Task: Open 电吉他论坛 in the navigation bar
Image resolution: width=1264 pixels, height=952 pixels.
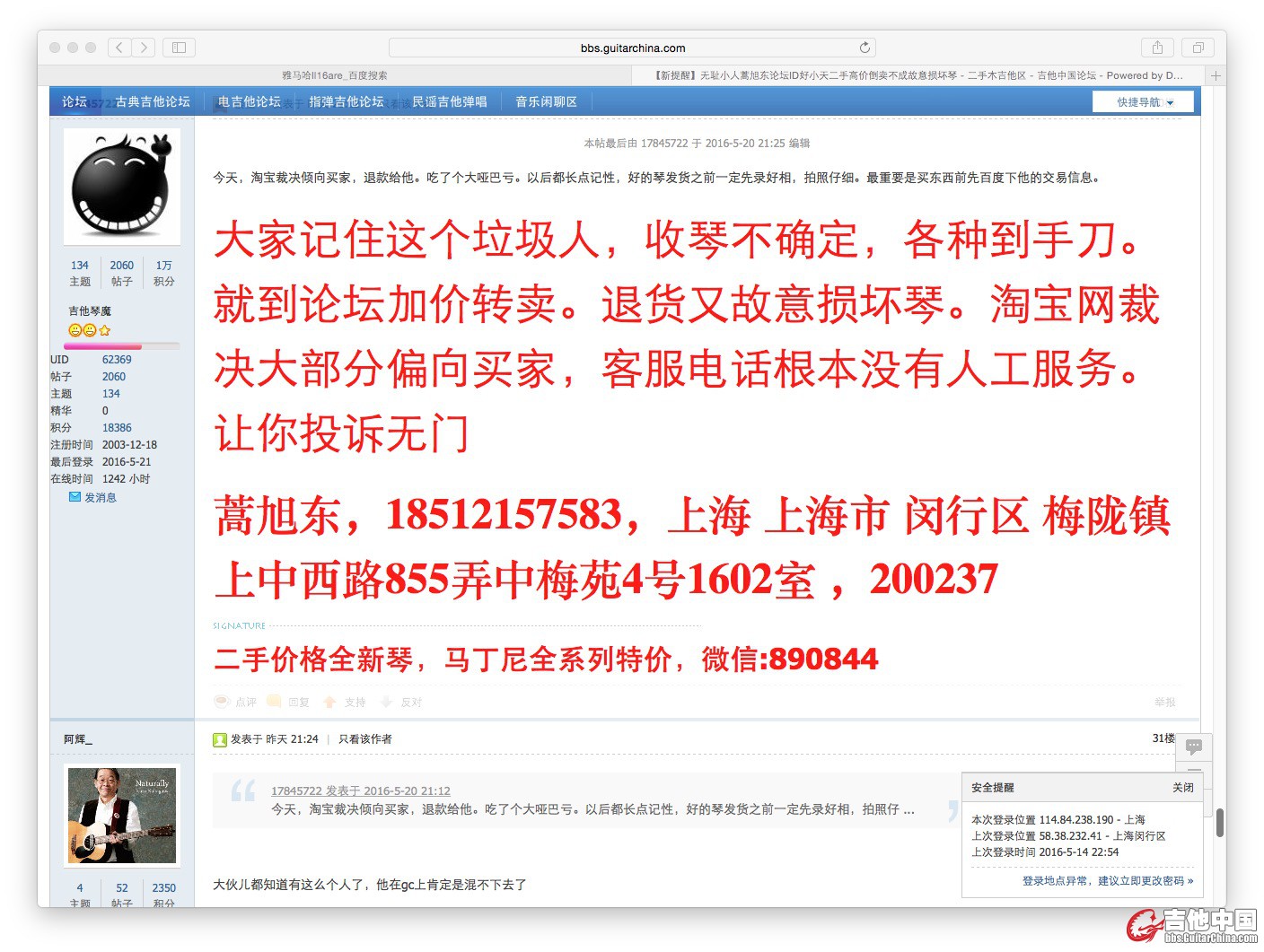Action: 250,102
